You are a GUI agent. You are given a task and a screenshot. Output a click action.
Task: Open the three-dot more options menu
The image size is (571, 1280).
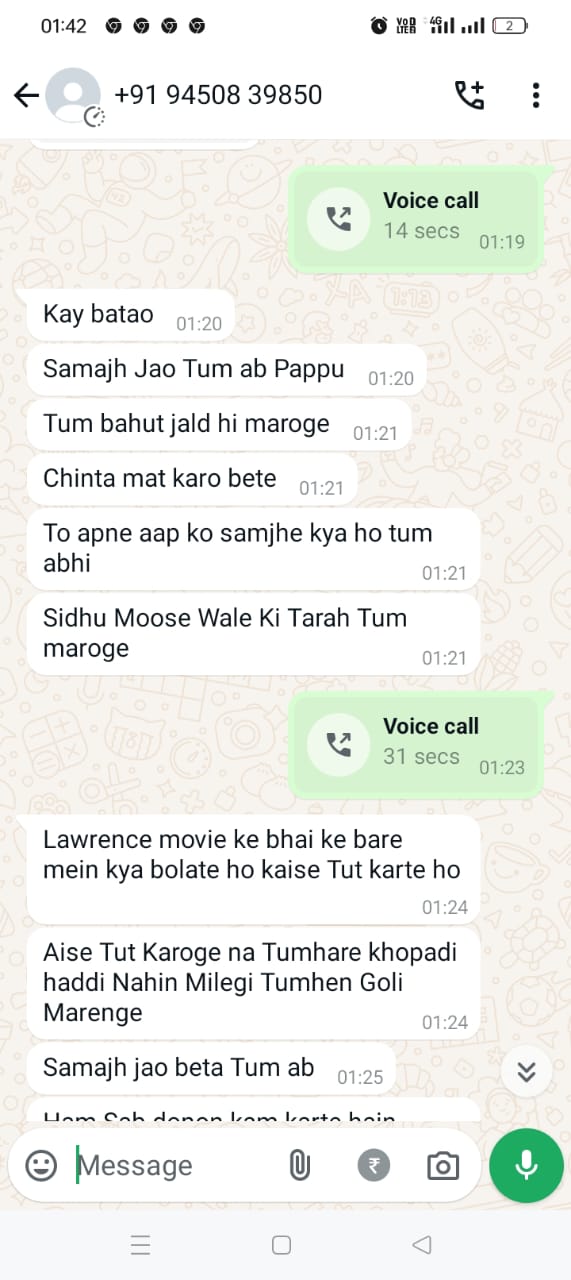click(536, 96)
